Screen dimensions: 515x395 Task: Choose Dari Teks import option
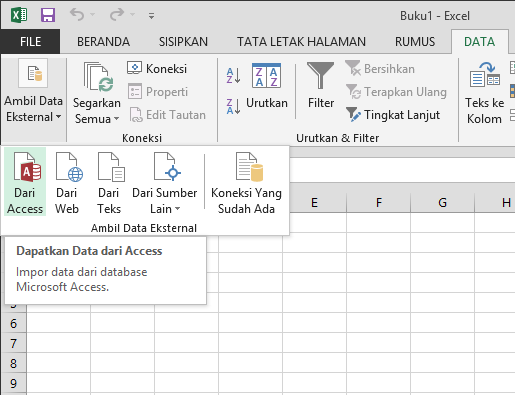109,182
